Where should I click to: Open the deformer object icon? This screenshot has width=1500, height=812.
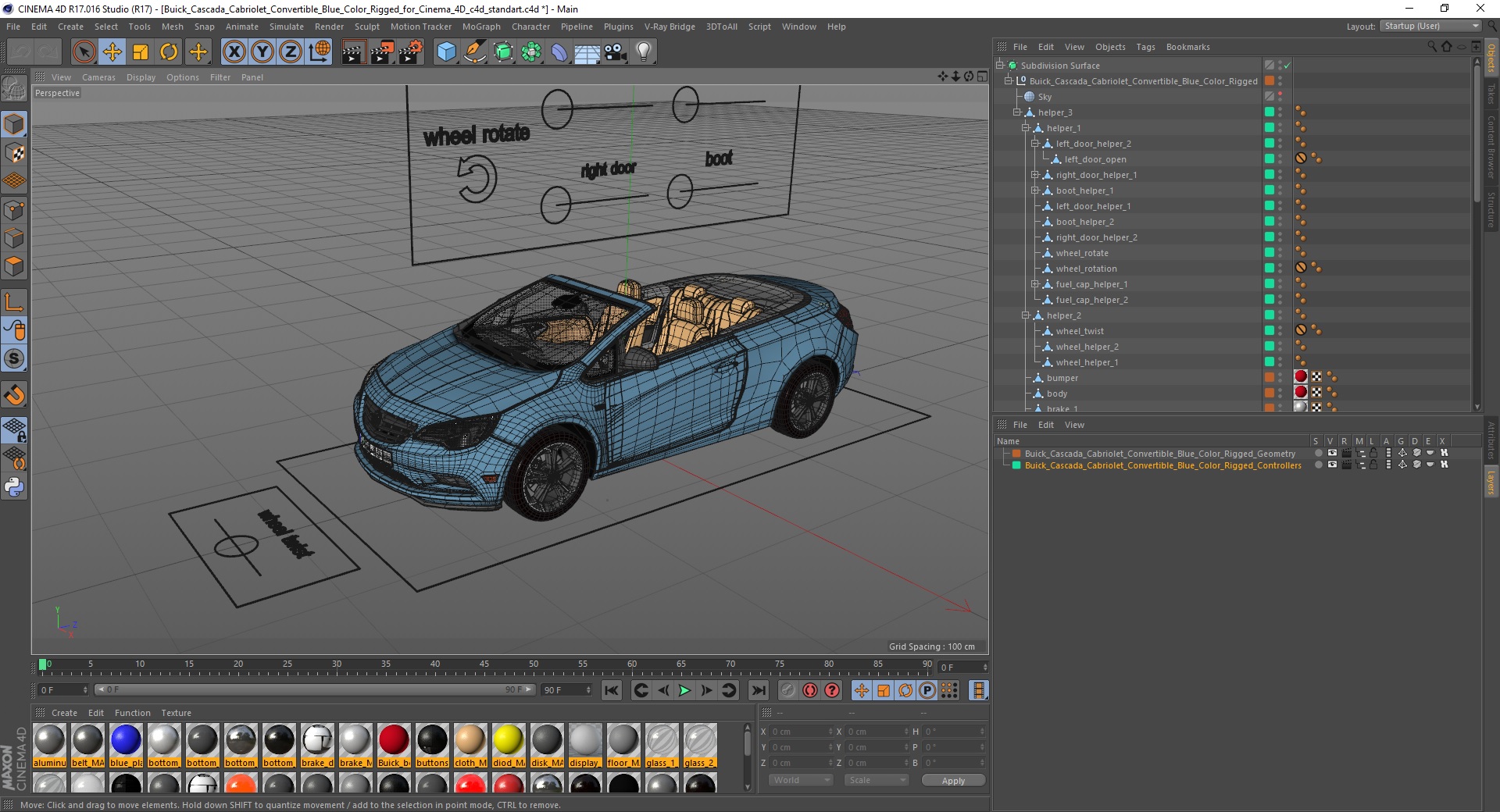click(x=559, y=52)
